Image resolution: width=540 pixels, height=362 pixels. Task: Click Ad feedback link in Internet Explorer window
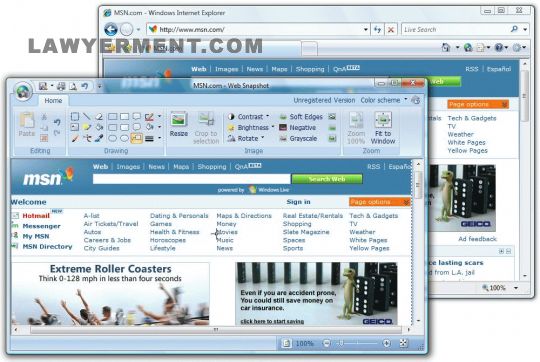[x=477, y=239]
